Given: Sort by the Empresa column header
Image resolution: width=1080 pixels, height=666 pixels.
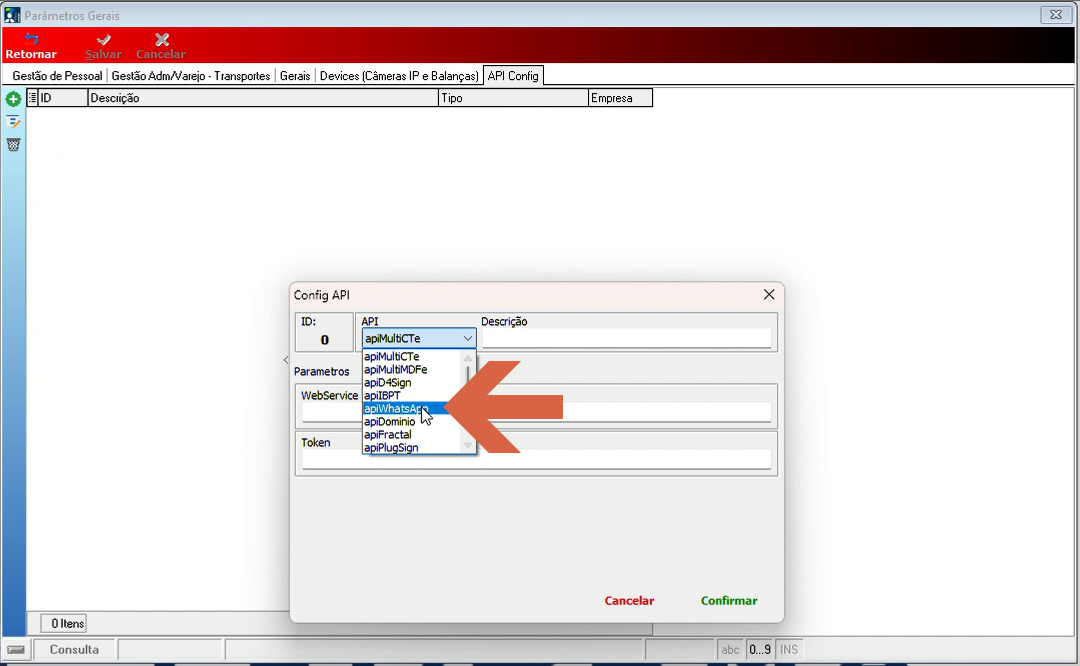Looking at the screenshot, I should point(620,98).
